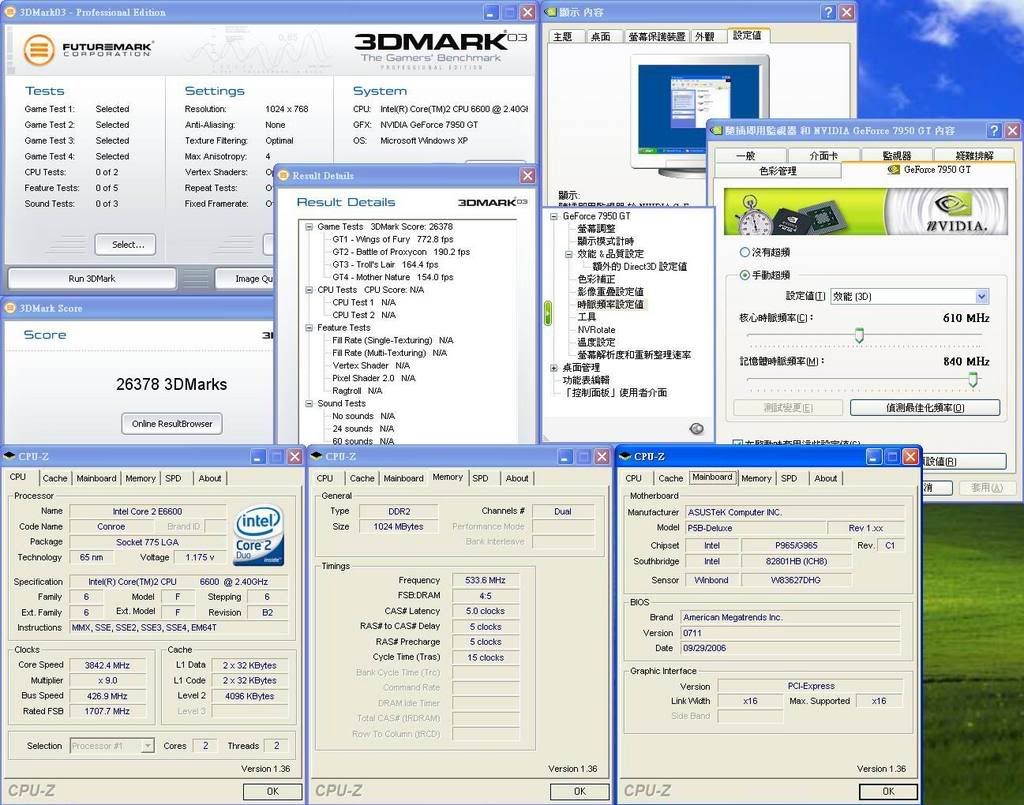
Task: Click the GeForce 7950 GT tab icon
Action: tap(894, 170)
